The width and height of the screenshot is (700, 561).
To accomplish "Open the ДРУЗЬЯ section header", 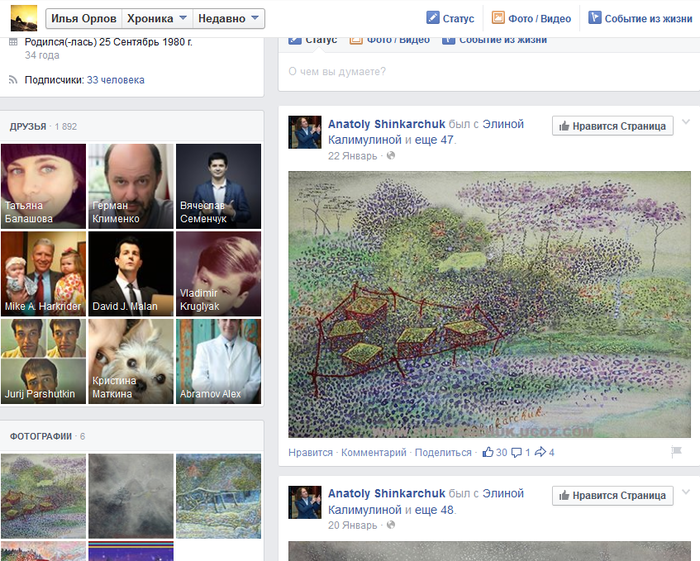I will click(28, 126).
